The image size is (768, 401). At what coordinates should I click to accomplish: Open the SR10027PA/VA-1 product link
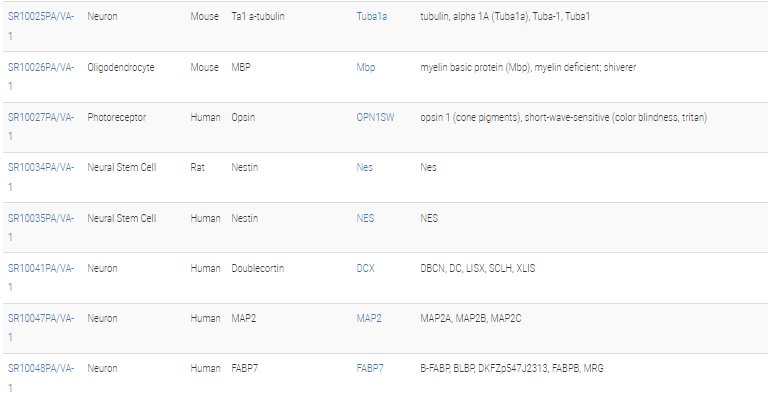41,126
